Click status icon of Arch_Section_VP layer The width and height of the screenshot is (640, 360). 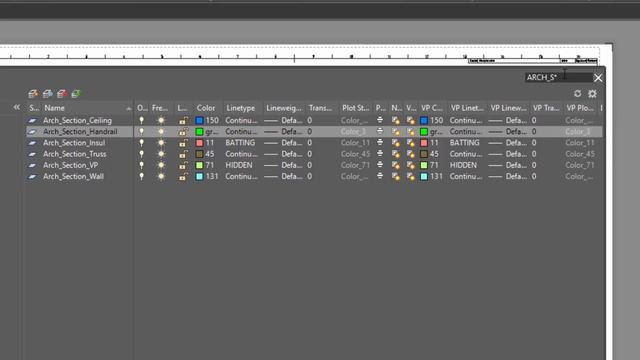coord(32,165)
